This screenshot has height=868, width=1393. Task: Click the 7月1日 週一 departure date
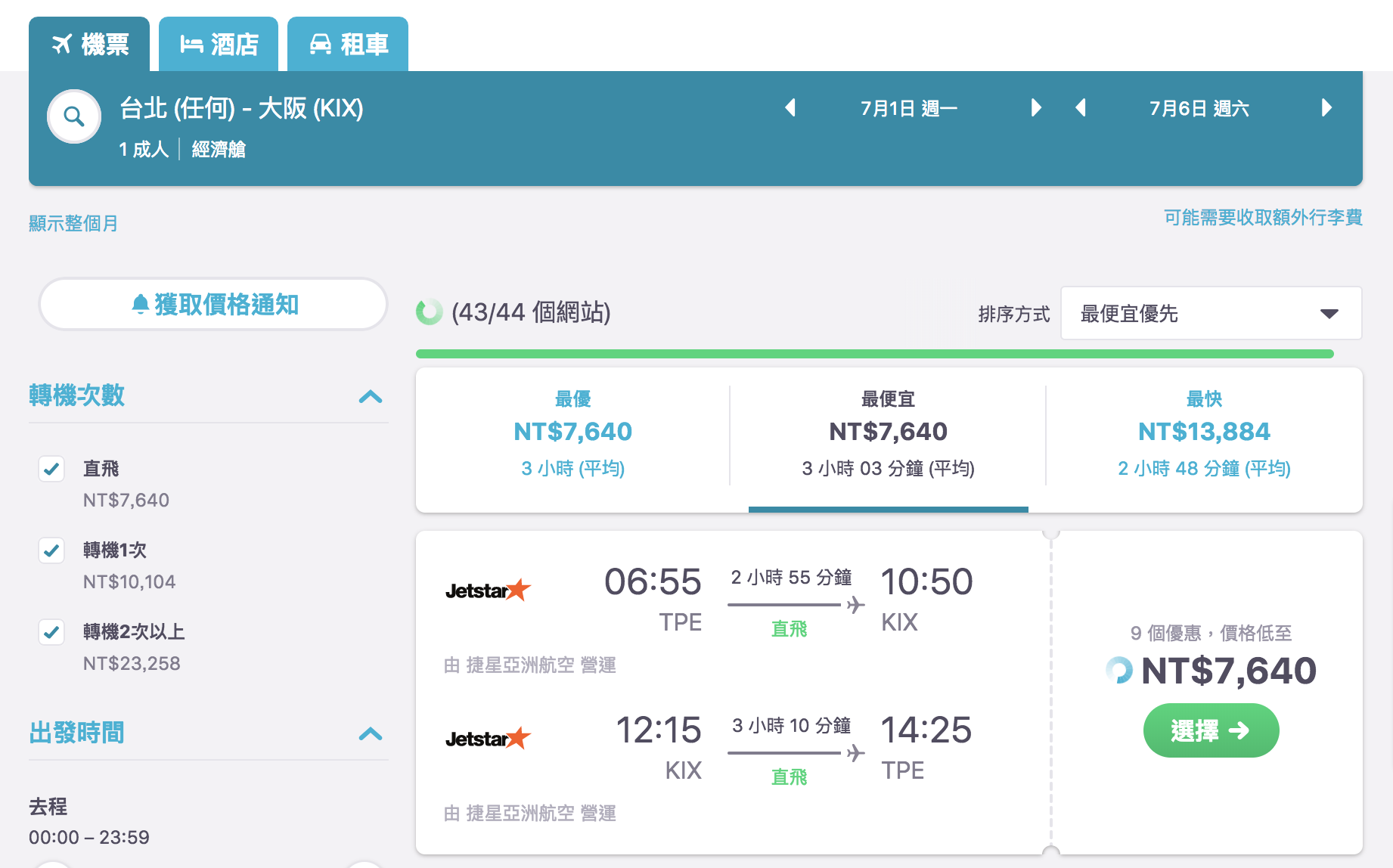(909, 109)
